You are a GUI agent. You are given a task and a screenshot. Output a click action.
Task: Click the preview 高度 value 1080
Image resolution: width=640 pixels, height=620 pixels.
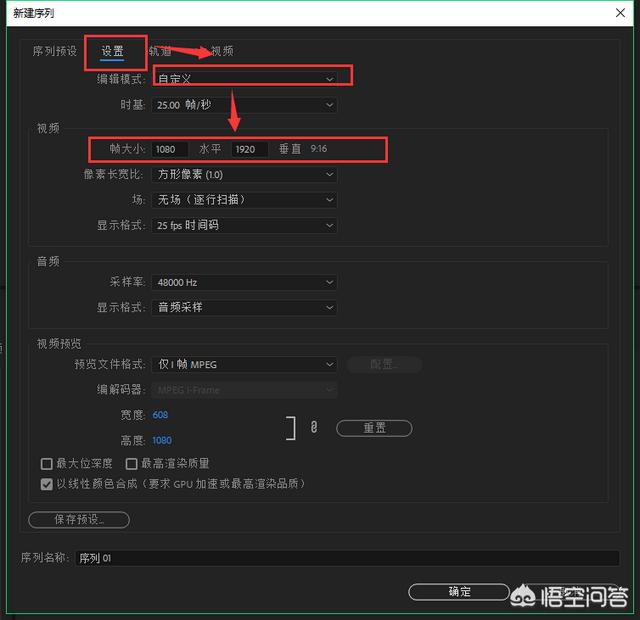tap(162, 440)
